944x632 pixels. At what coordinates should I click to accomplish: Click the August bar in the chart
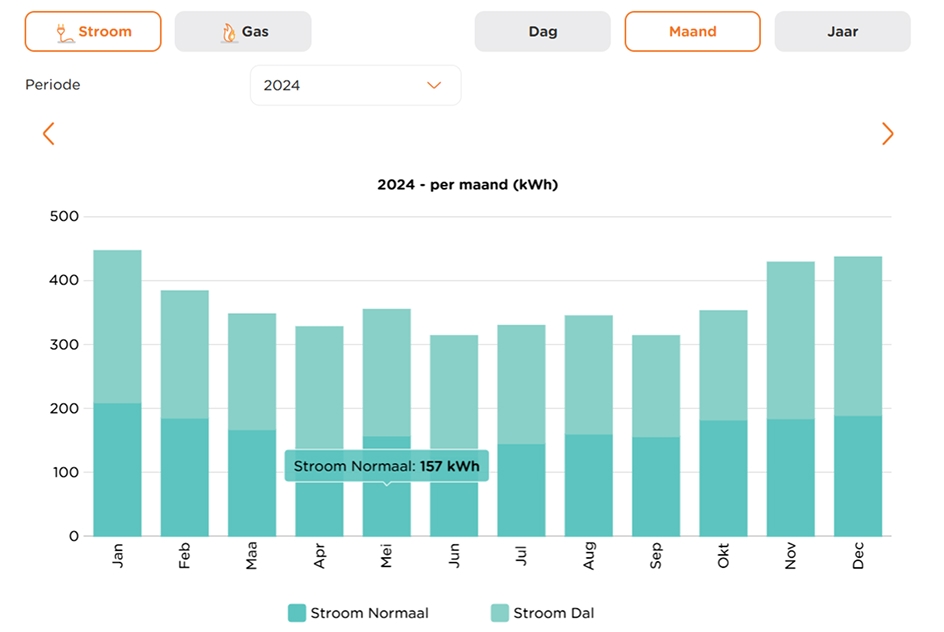click(589, 430)
